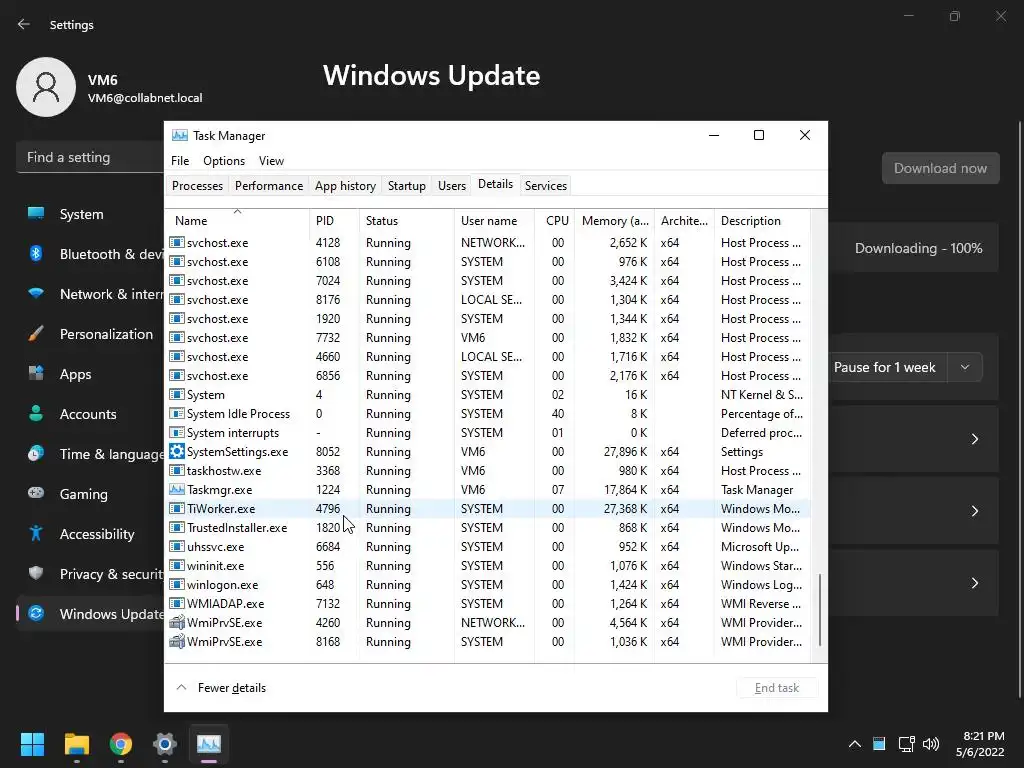This screenshot has height=768, width=1024.
Task: Sort by the Description column header
Action: [762, 220]
